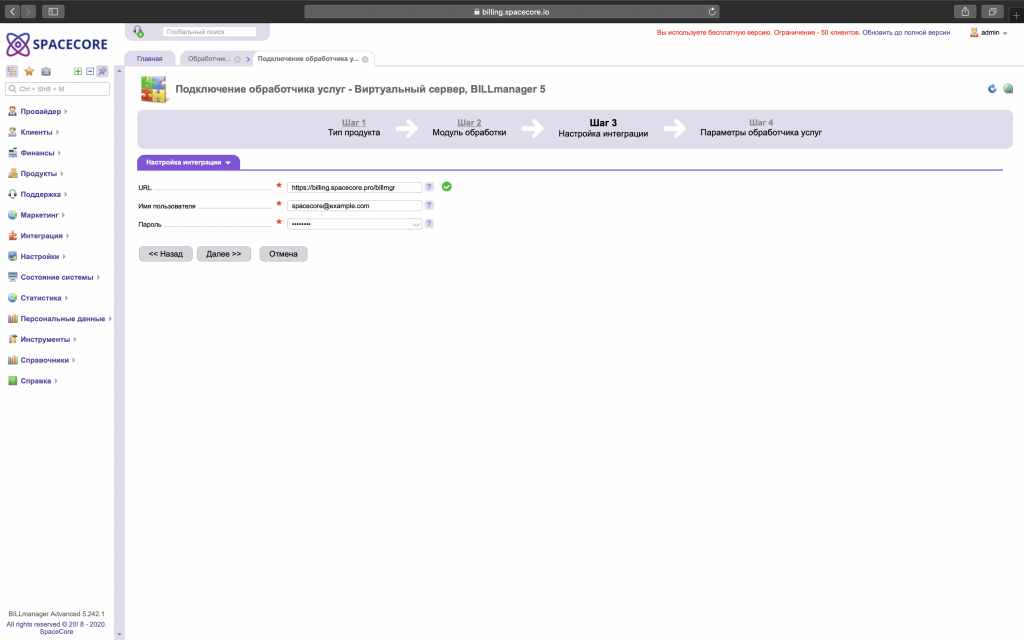Click the green checkmark next to the URL field

point(447,187)
